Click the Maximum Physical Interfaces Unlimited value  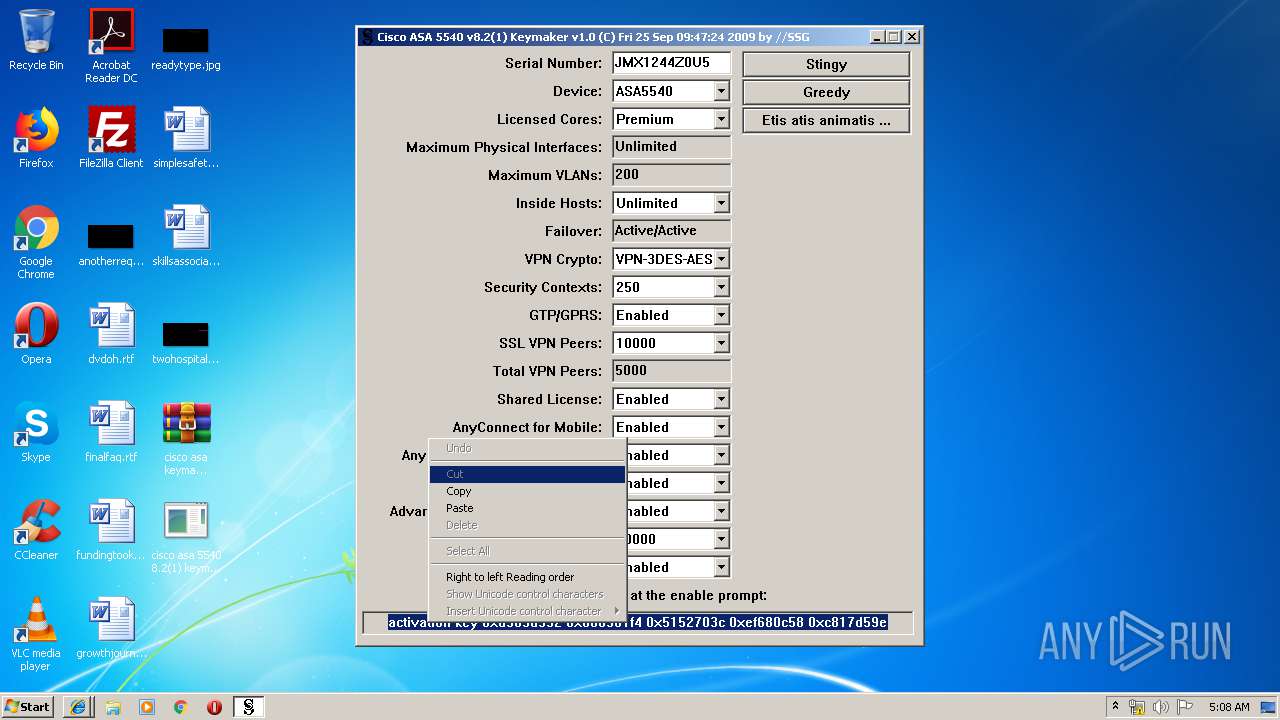[x=671, y=147]
